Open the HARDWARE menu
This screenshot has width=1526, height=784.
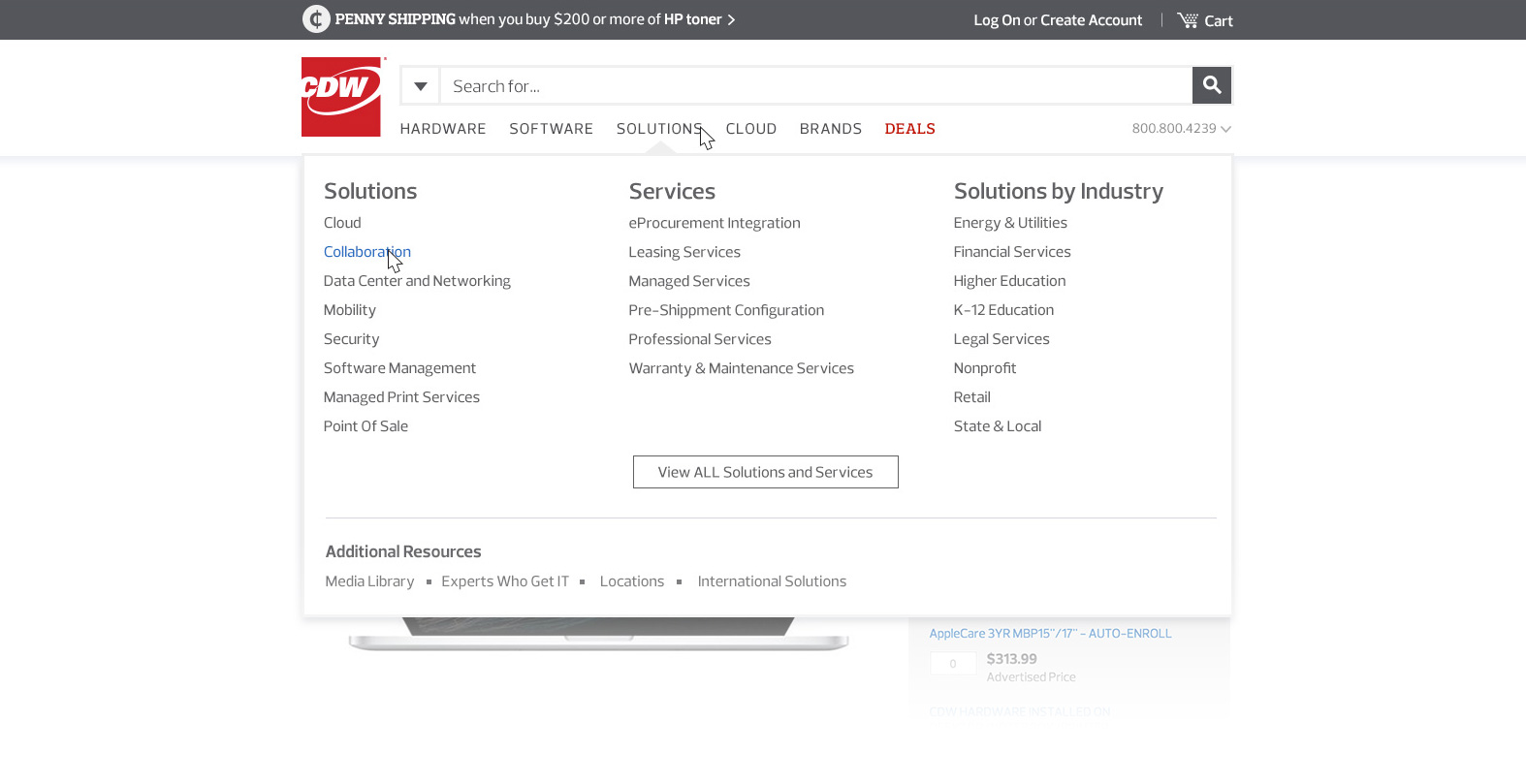click(443, 129)
